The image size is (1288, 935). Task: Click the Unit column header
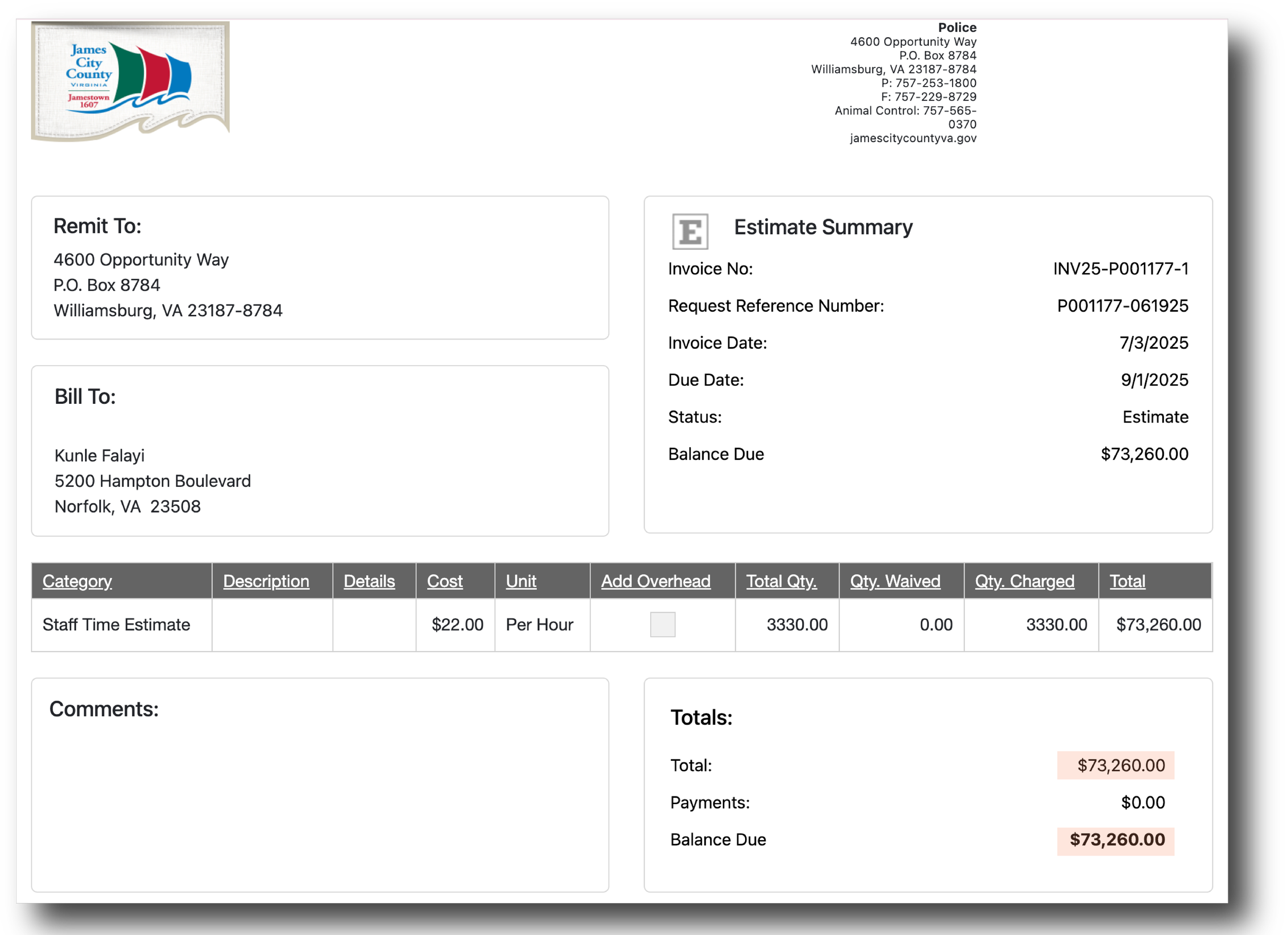click(521, 581)
